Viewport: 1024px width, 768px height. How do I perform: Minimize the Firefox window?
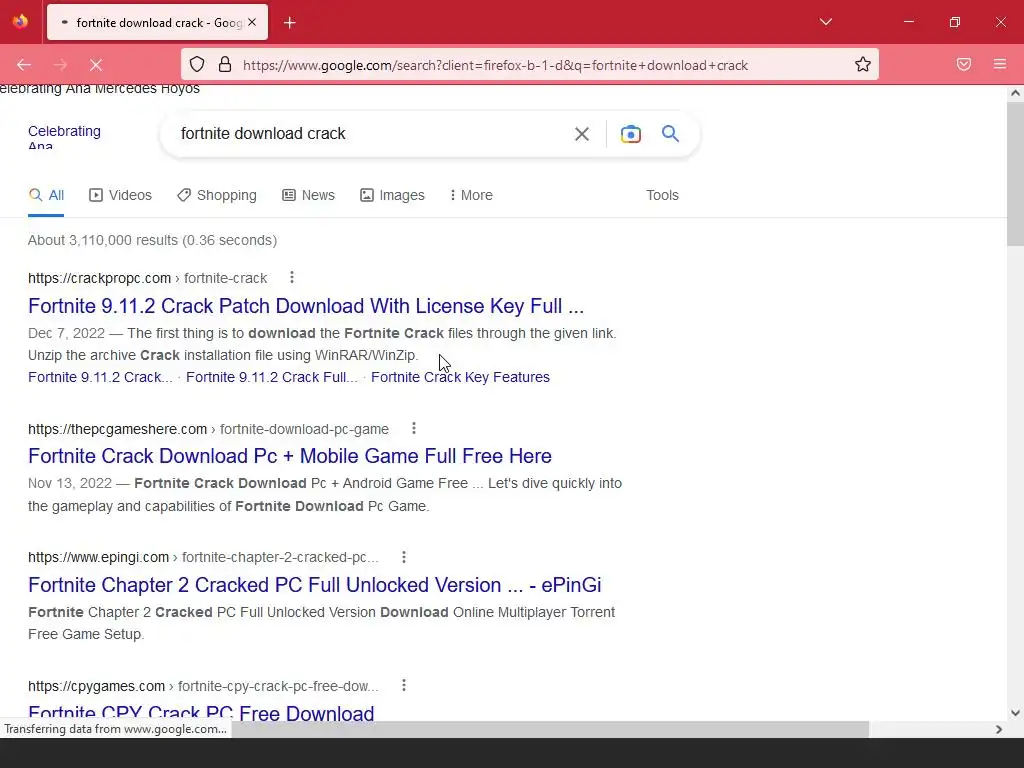pos(909,22)
